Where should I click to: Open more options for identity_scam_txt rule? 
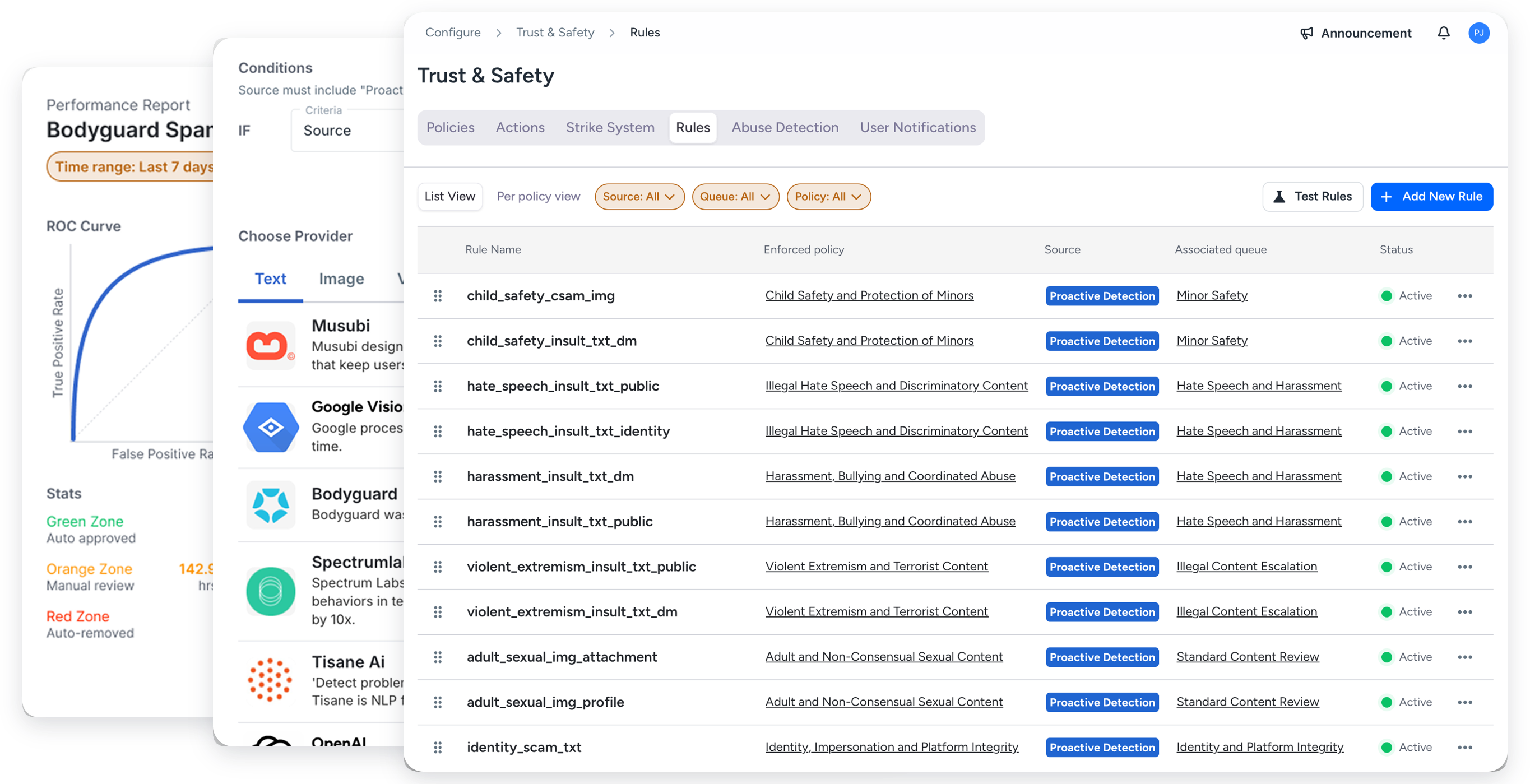pos(1464,747)
